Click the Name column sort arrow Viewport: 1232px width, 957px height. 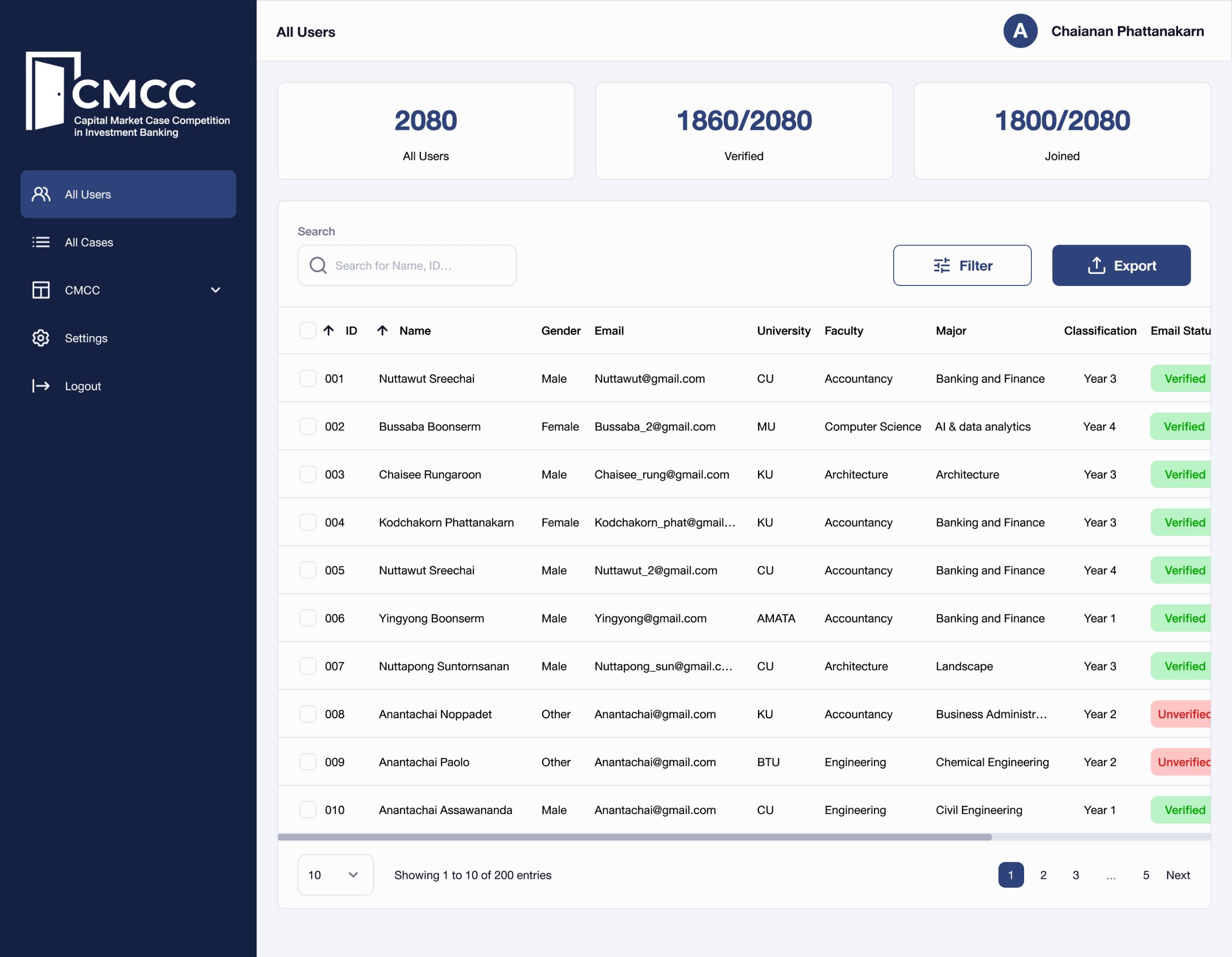pos(383,330)
